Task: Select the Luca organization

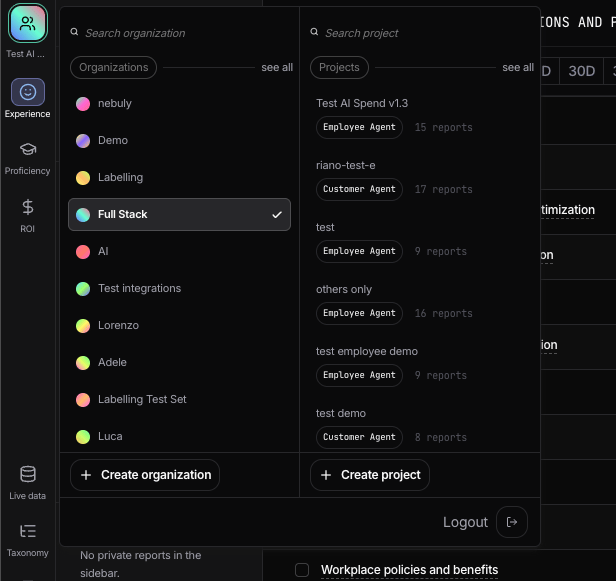Action: [x=179, y=436]
